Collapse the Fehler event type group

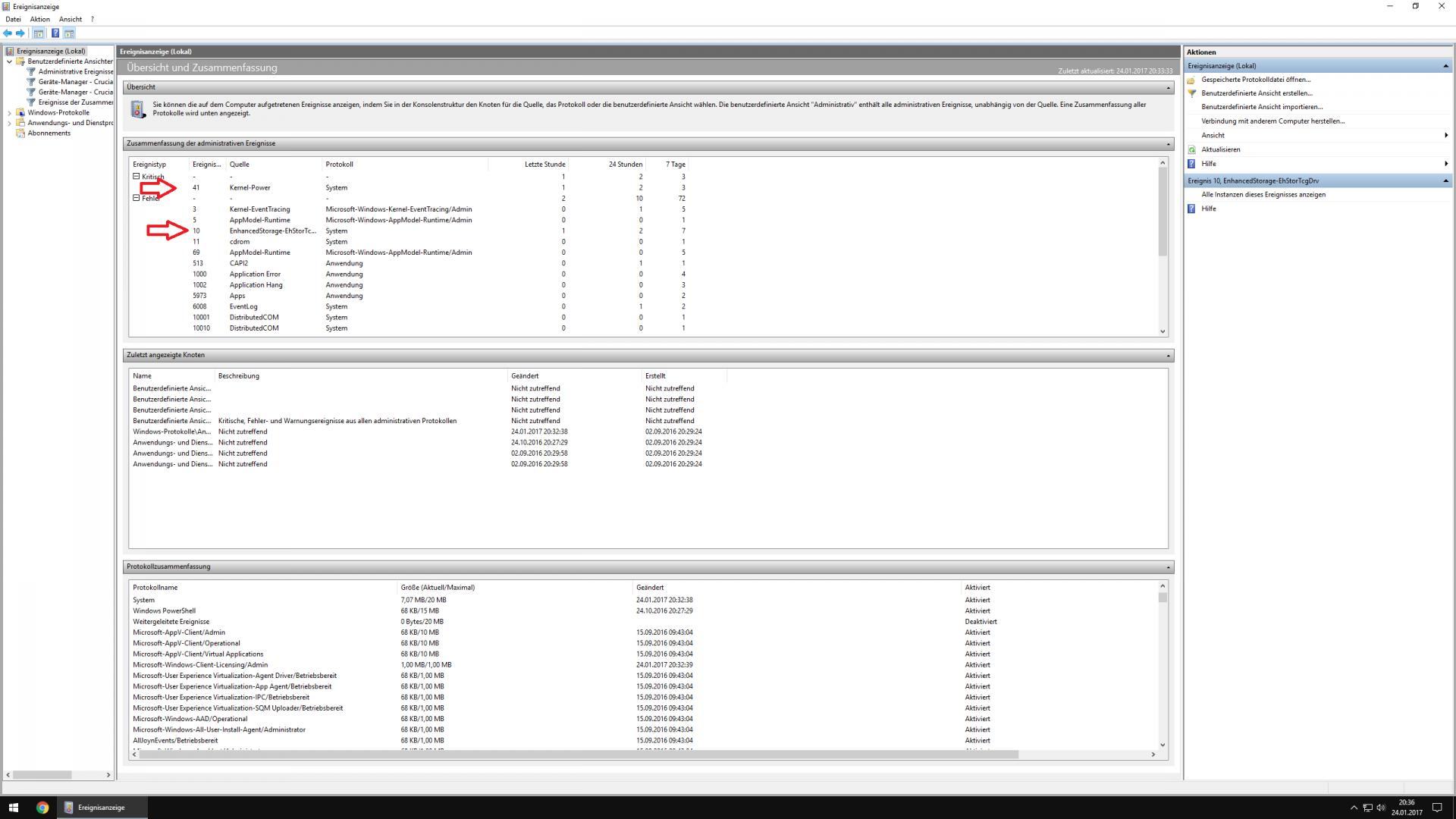(x=136, y=198)
